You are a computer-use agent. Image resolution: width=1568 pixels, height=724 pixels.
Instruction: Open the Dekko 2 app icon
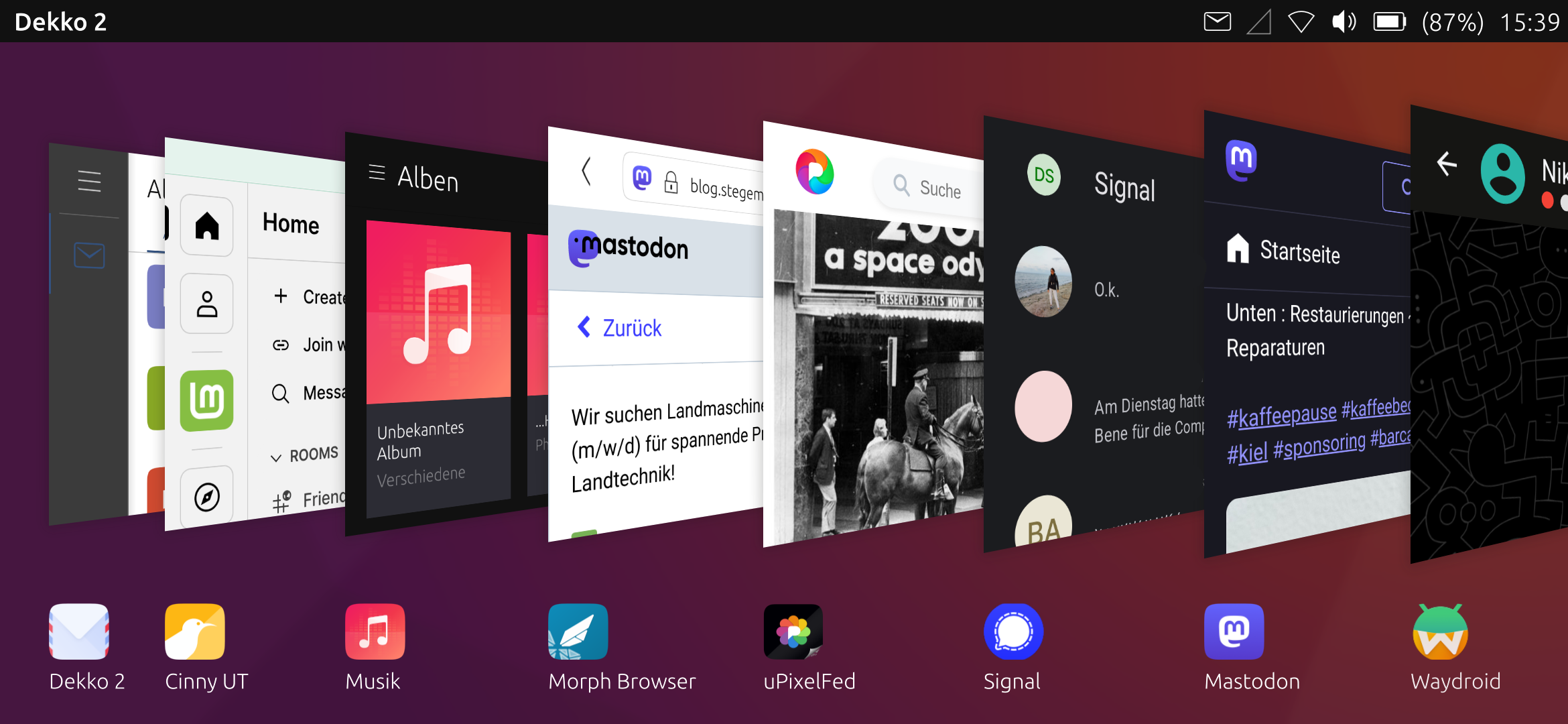[79, 631]
